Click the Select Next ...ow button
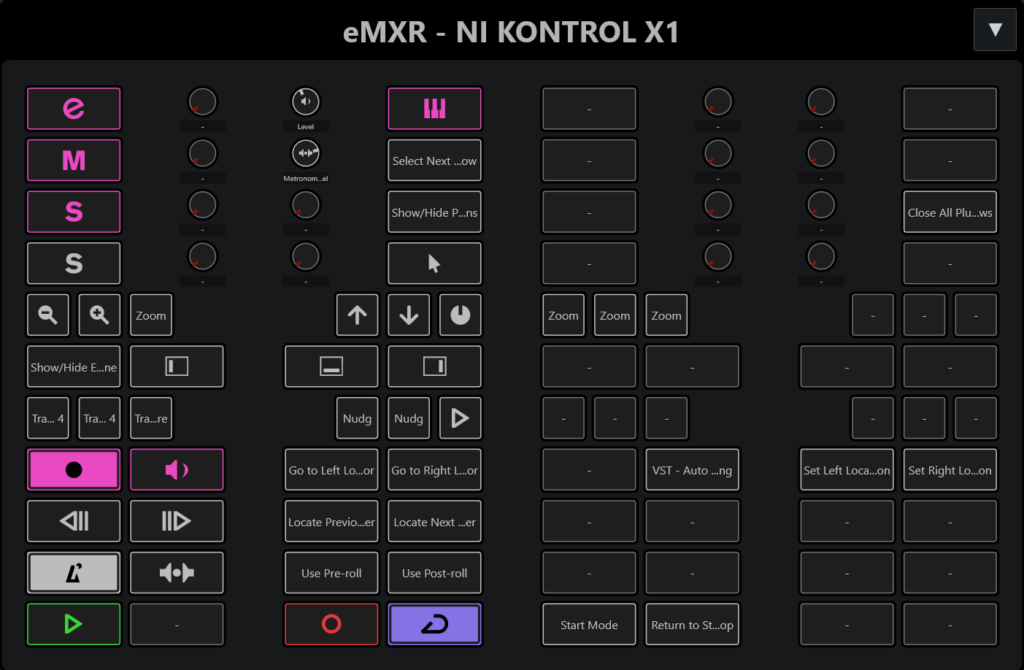 [x=434, y=160]
